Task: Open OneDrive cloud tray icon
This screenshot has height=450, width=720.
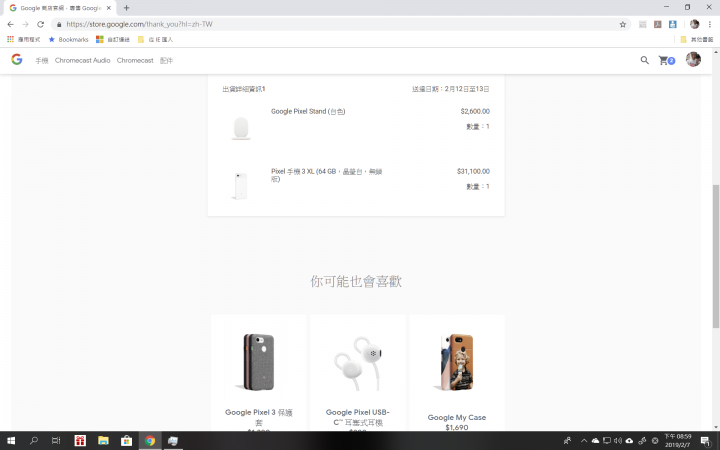Action: pyautogui.click(x=595, y=441)
